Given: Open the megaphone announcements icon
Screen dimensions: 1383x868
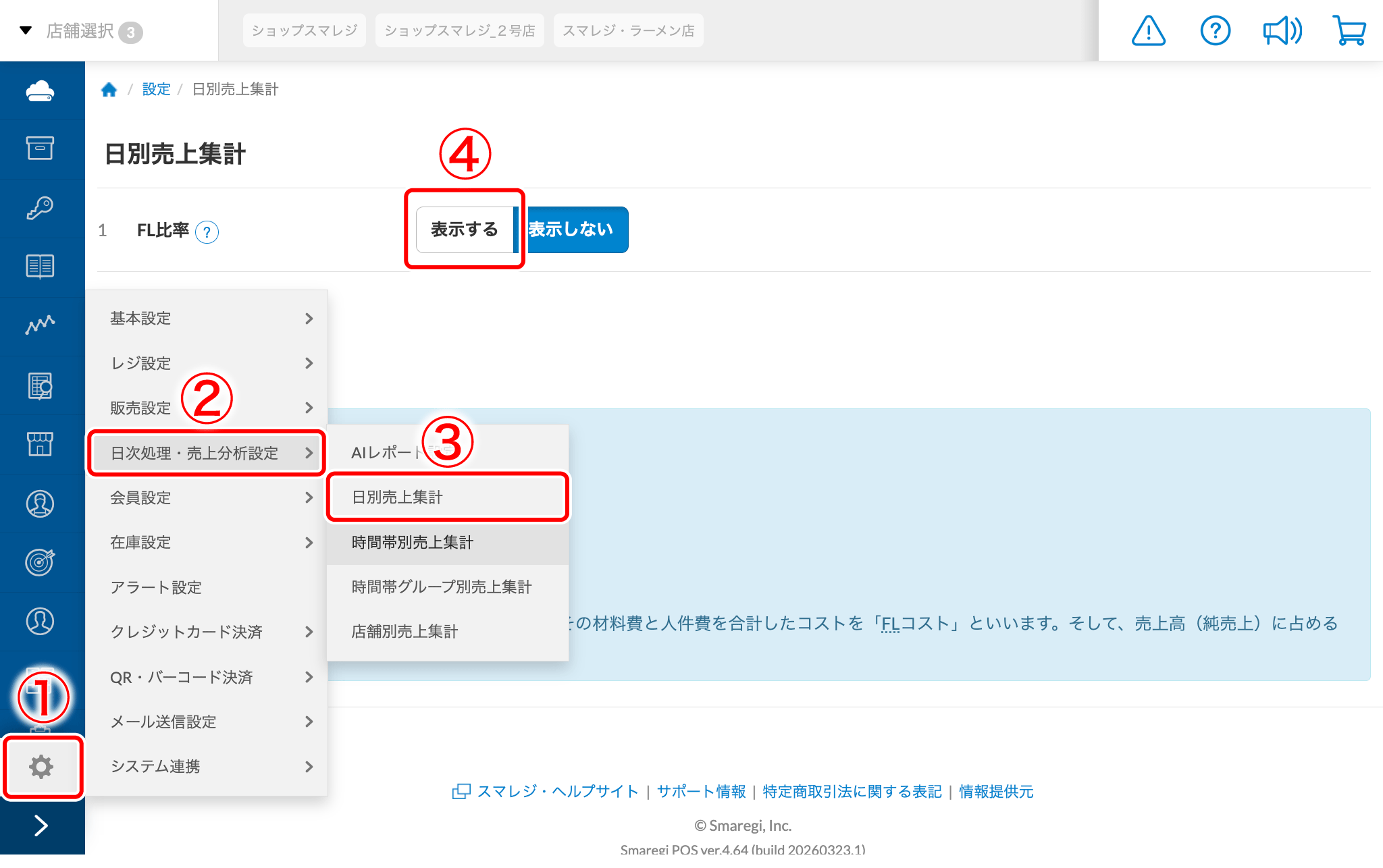Looking at the screenshot, I should [1282, 30].
